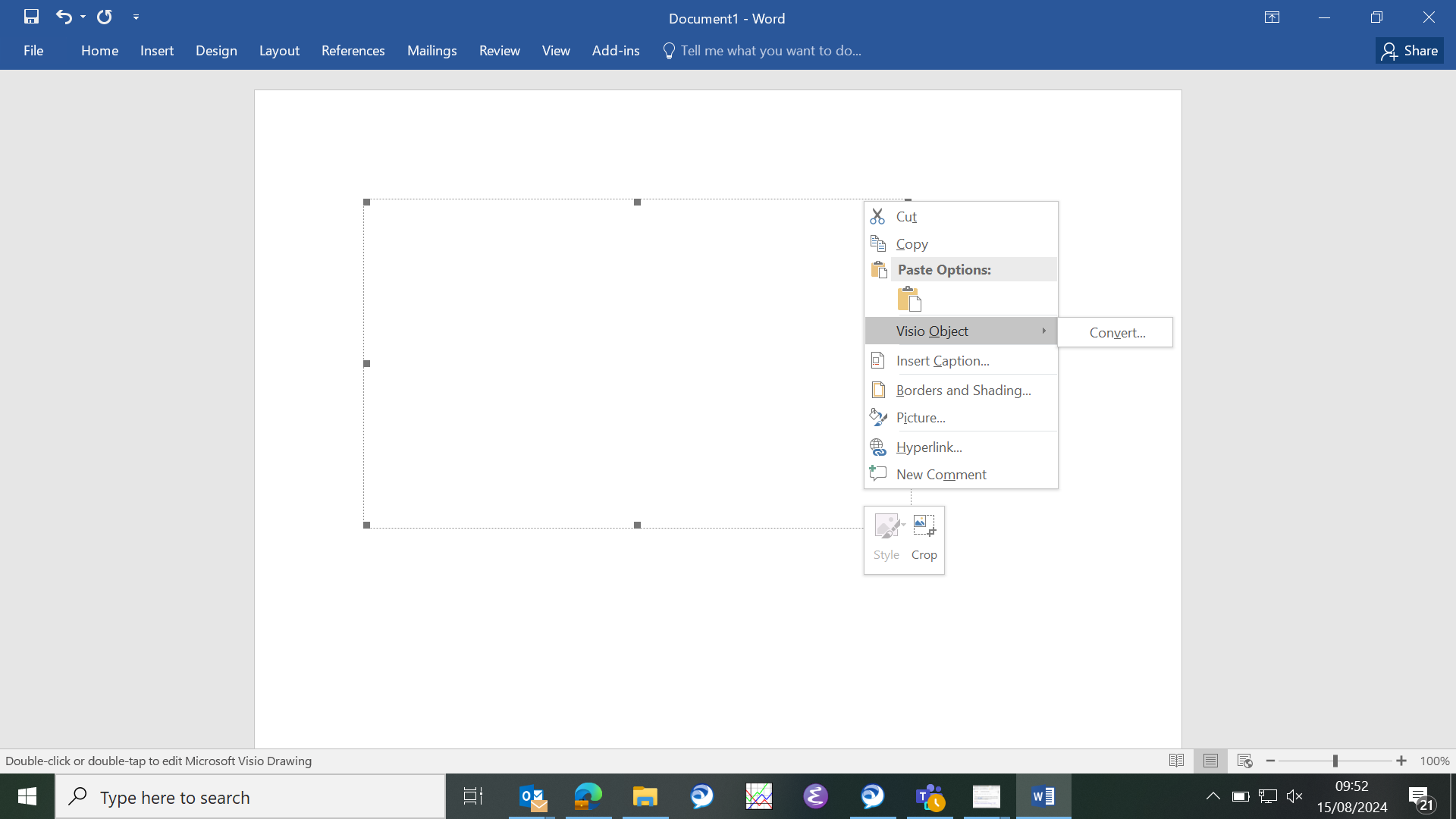Viewport: 1456px width, 819px height.
Task: Open the File tab
Action: click(33, 51)
